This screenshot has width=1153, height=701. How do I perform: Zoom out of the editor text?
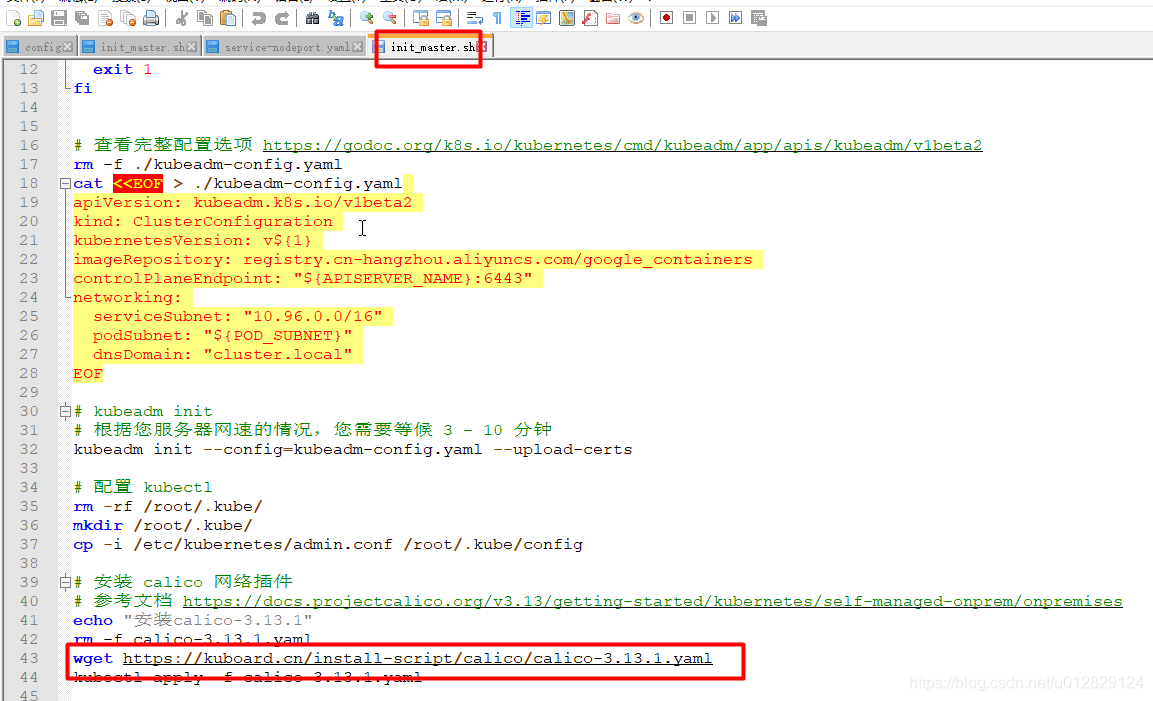point(390,18)
